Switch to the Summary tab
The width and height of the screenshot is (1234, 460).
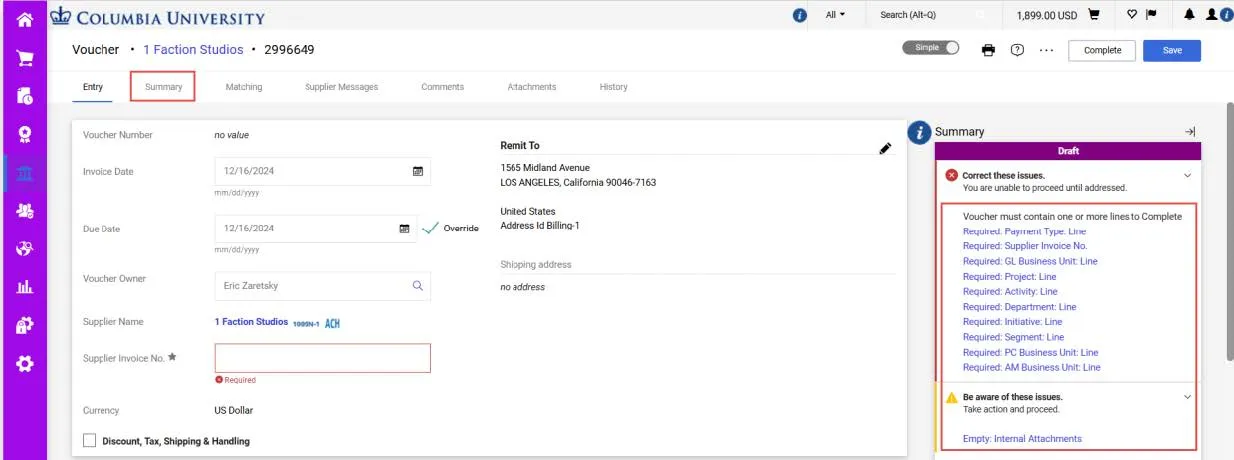click(x=163, y=87)
